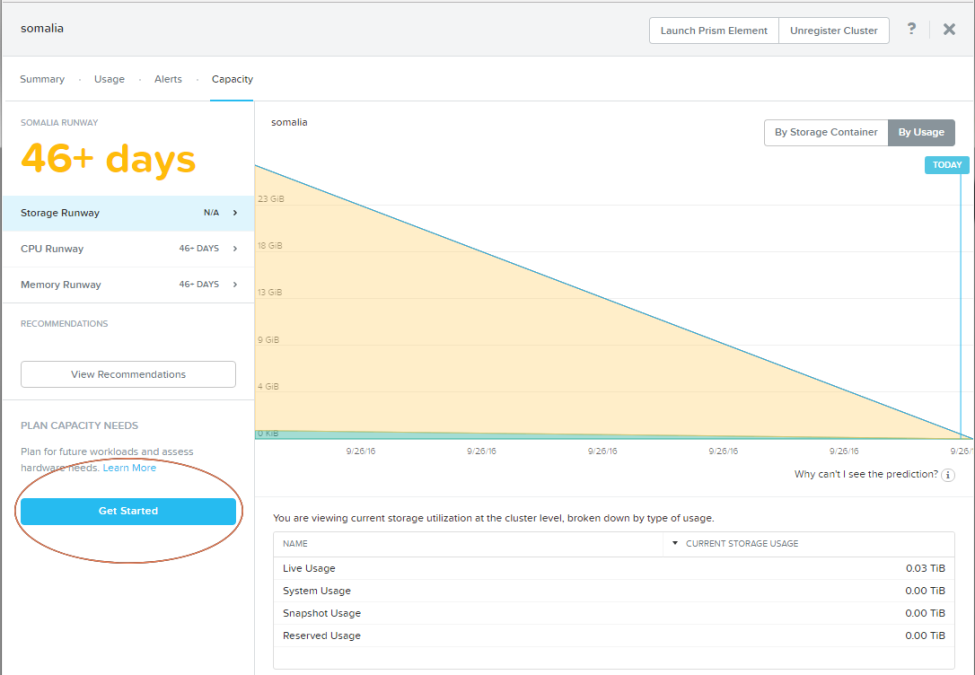Expand CPU Runway chevron
The width and height of the screenshot is (975, 675).
pyautogui.click(x=235, y=249)
